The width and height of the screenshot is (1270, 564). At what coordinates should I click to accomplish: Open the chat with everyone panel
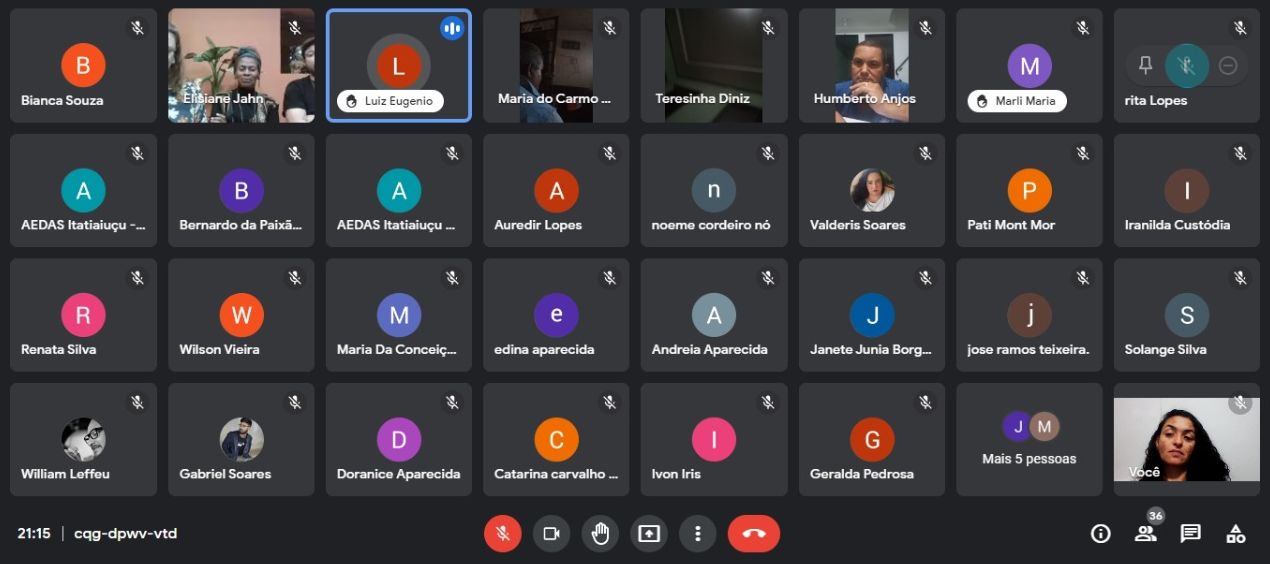[1190, 533]
